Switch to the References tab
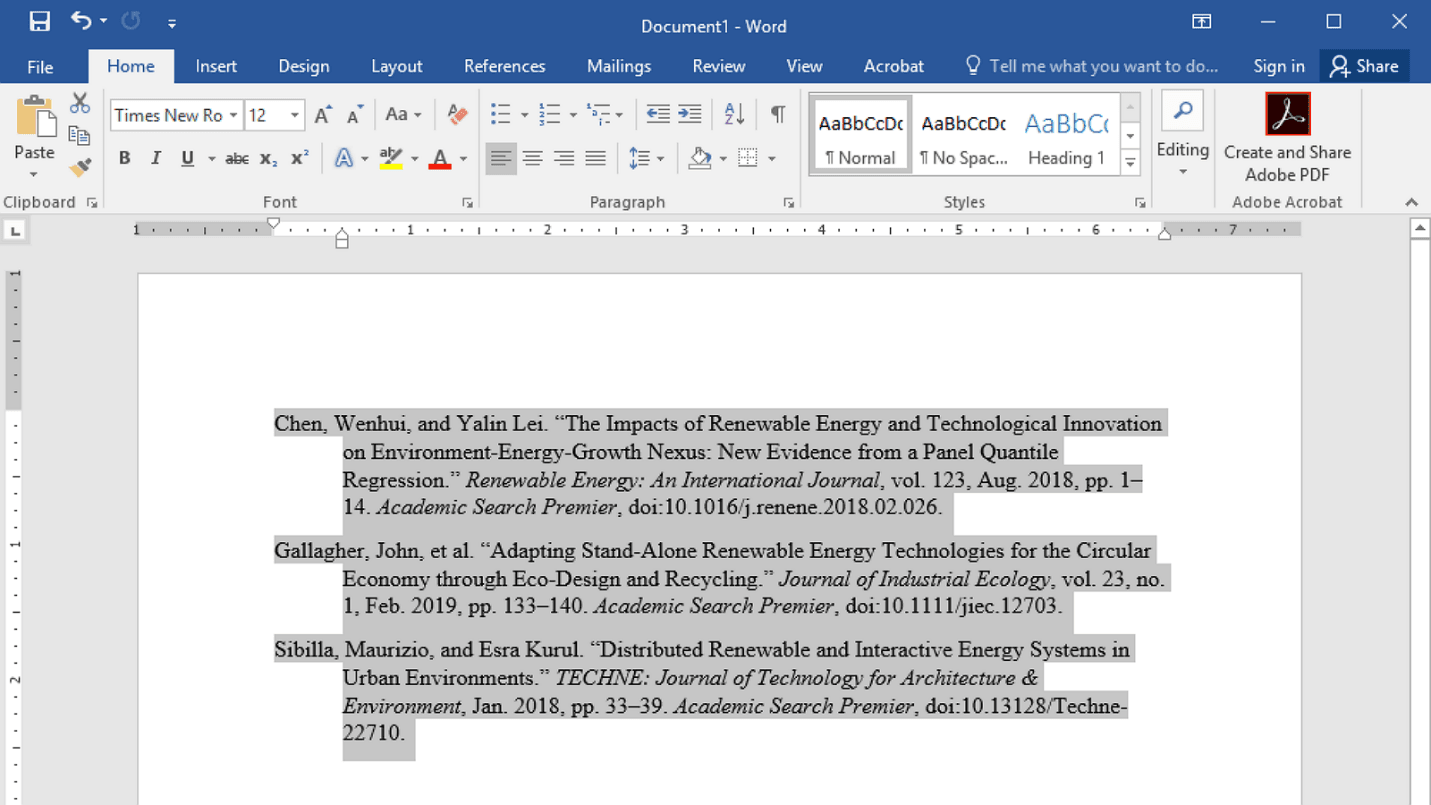 (x=505, y=67)
